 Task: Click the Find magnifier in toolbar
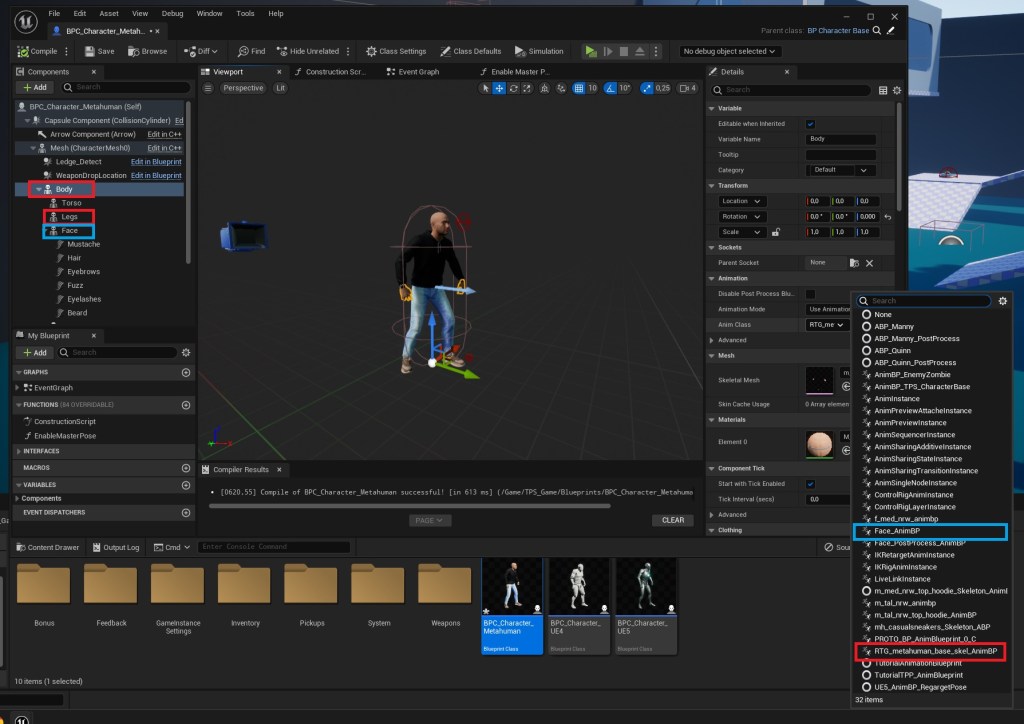tap(242, 51)
